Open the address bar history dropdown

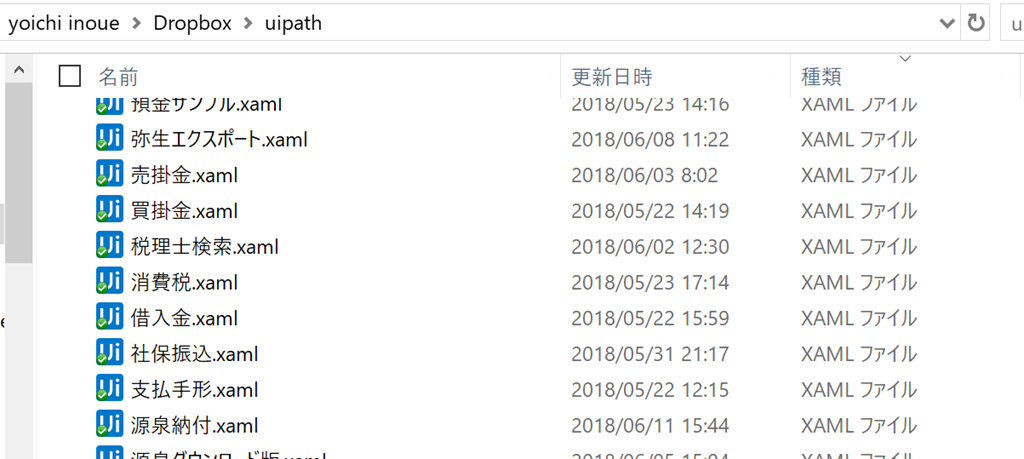point(947,25)
